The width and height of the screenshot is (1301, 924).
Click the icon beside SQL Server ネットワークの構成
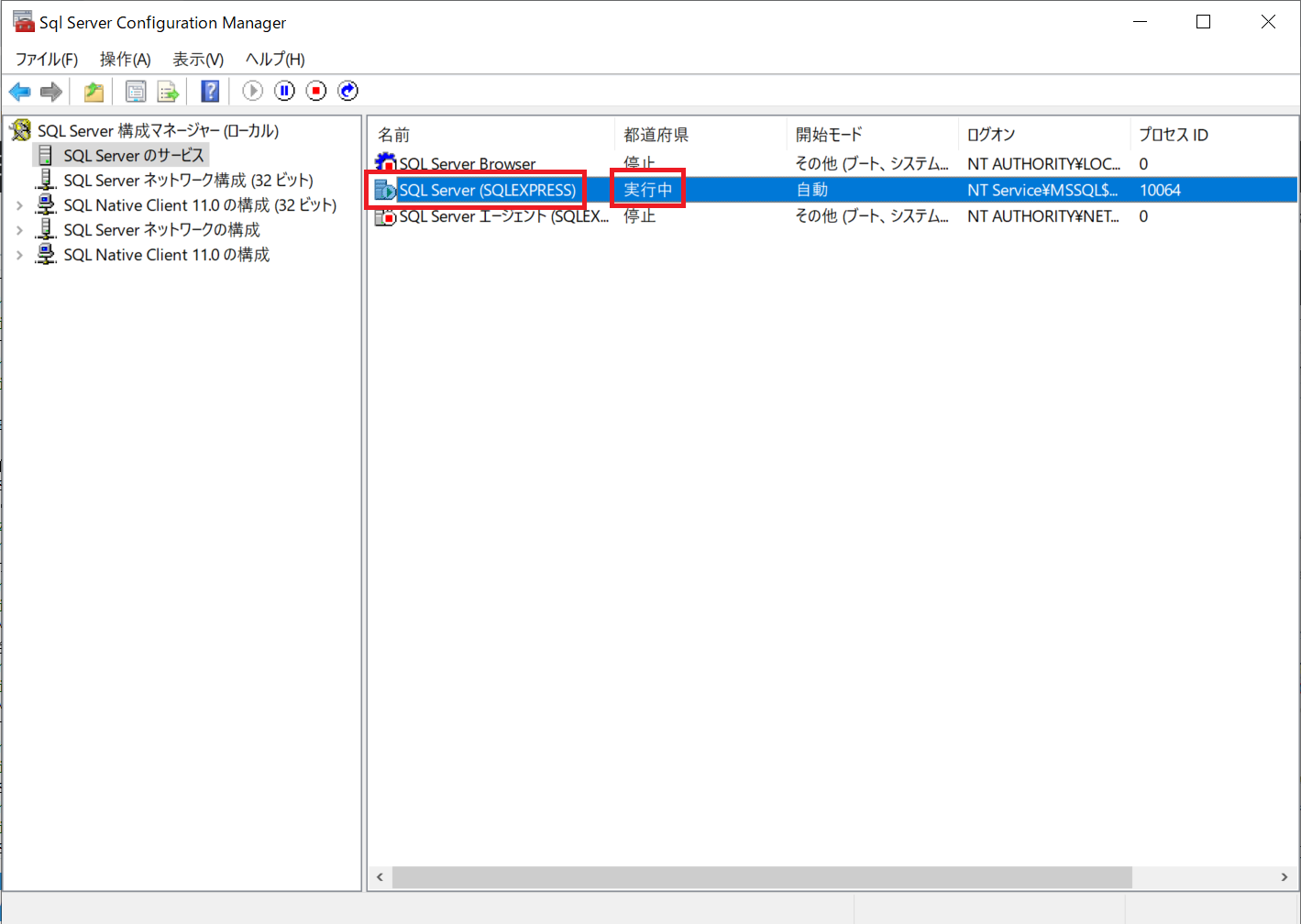[x=46, y=229]
